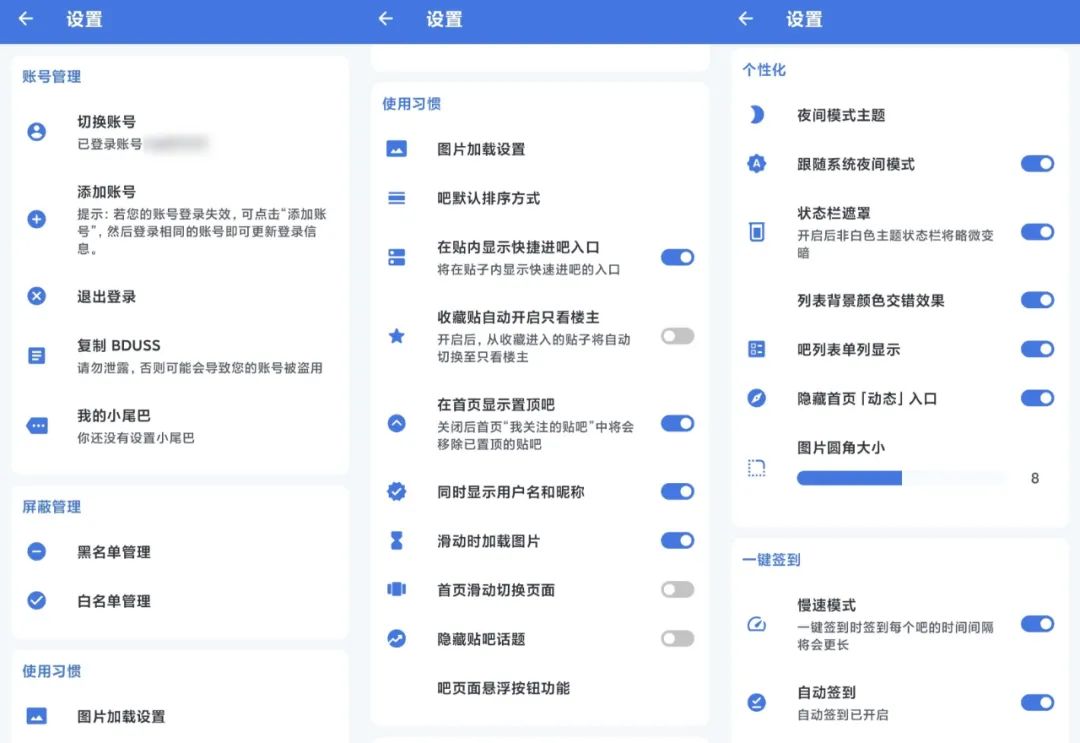Click the hourglass icon next to 滑动时加载图片

coord(396,540)
